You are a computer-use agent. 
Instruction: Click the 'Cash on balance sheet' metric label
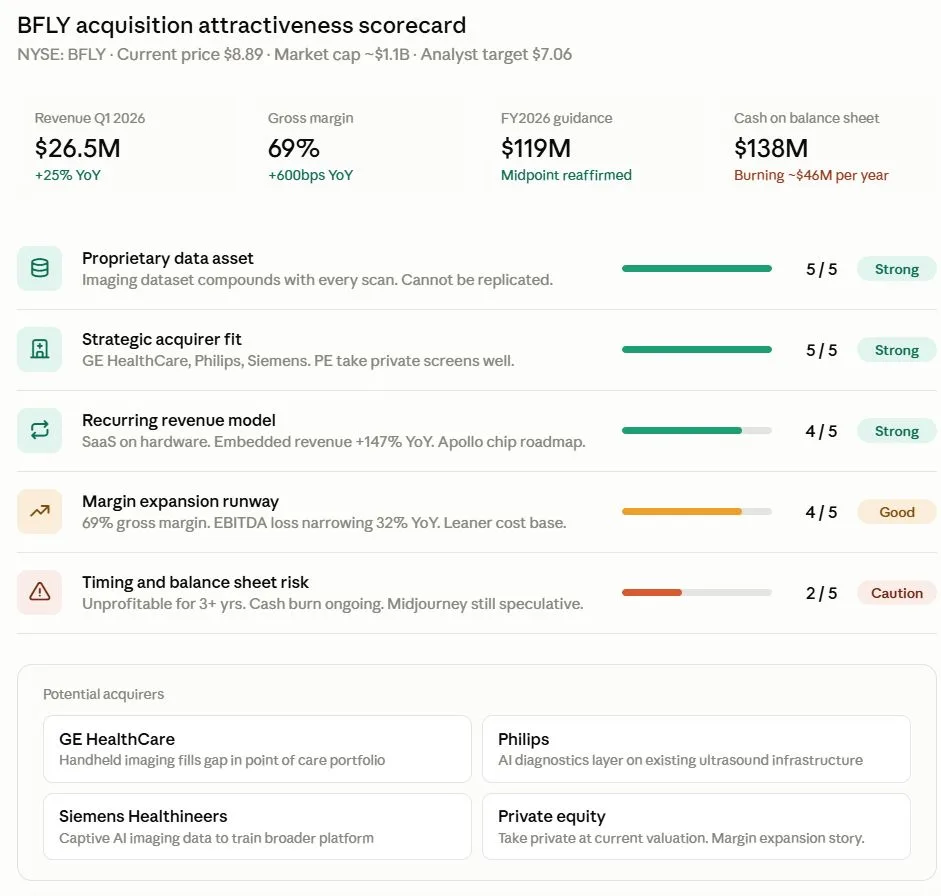click(x=806, y=118)
